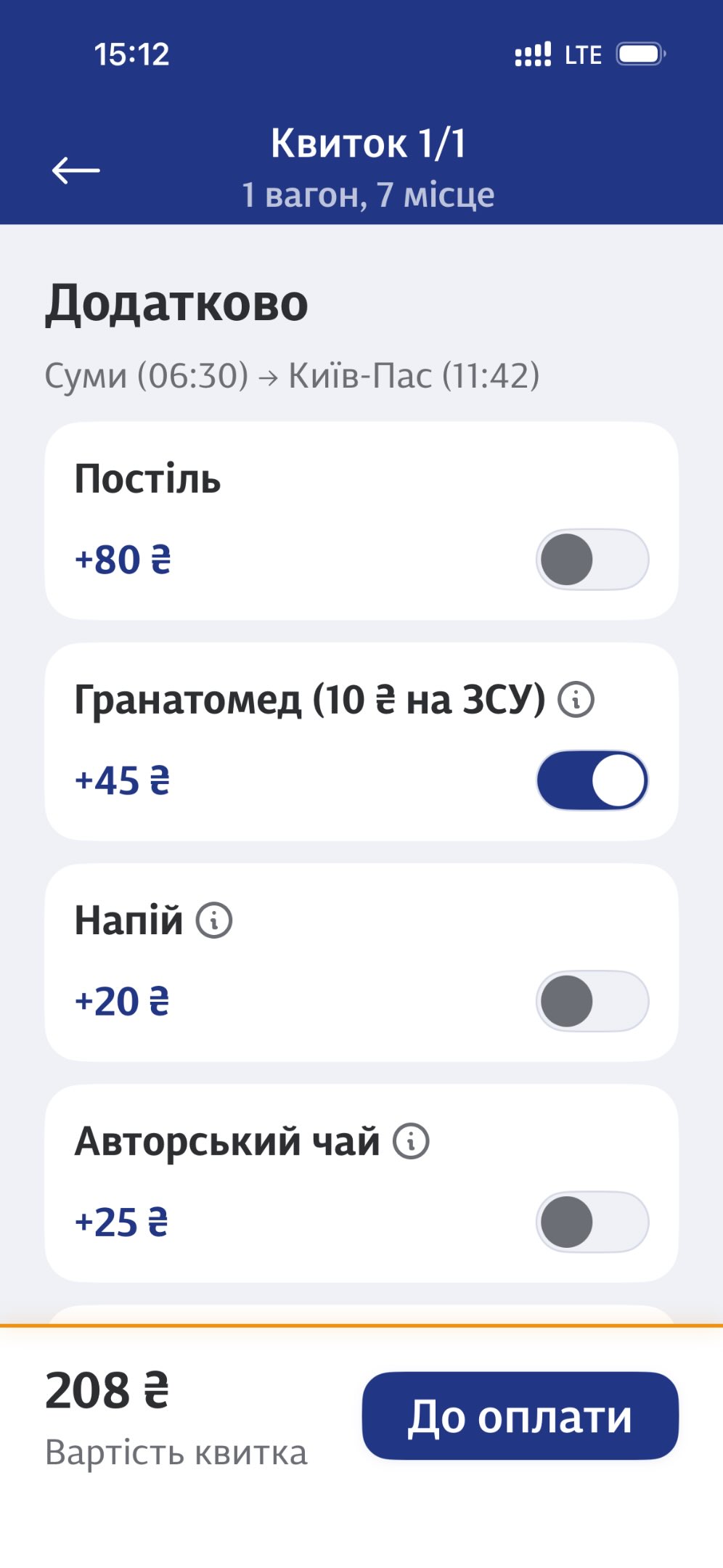The image size is (723, 1568).
Task: Disable the Гранатомед toggle
Action: 592,780
